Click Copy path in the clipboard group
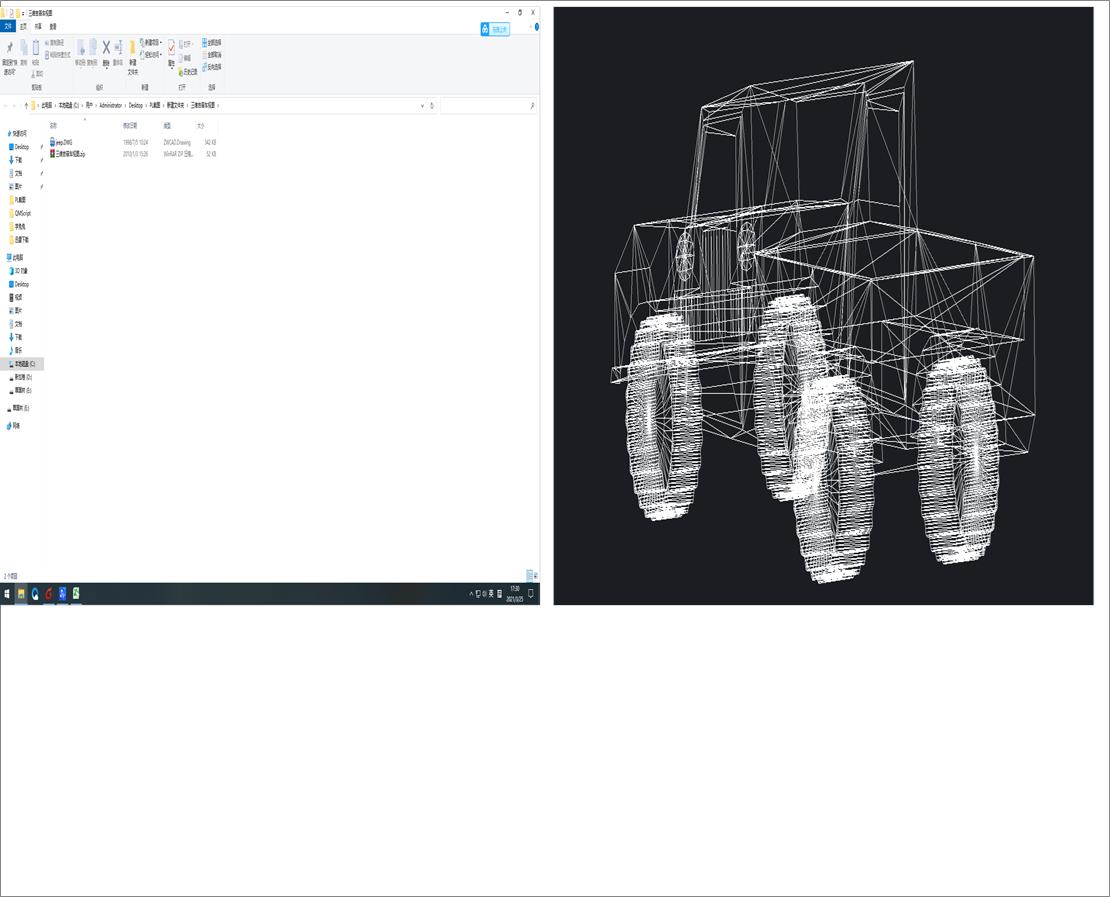This screenshot has height=897, width=1110. (55, 42)
